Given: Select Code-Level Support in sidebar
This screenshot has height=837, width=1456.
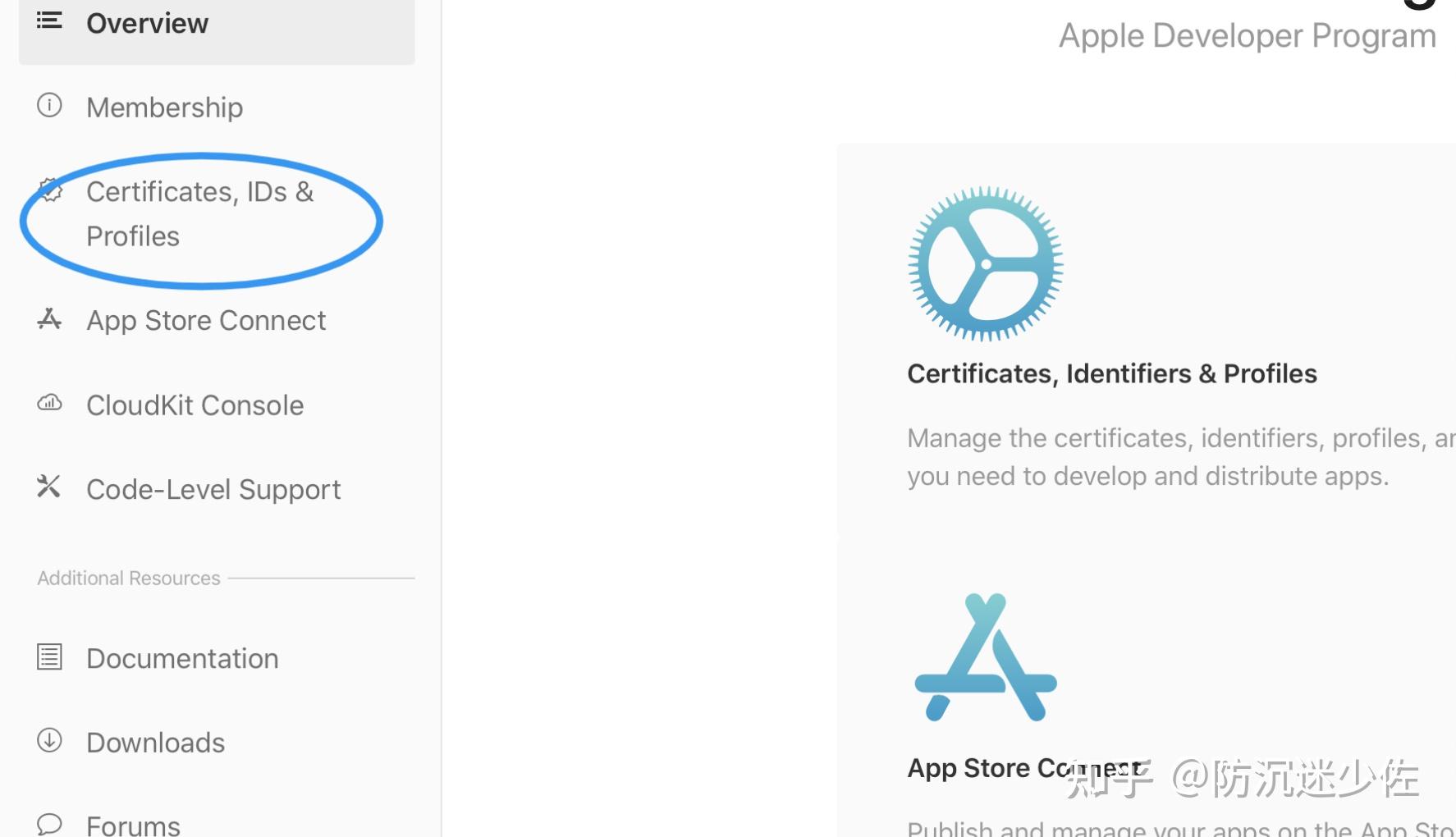Looking at the screenshot, I should pos(213,490).
